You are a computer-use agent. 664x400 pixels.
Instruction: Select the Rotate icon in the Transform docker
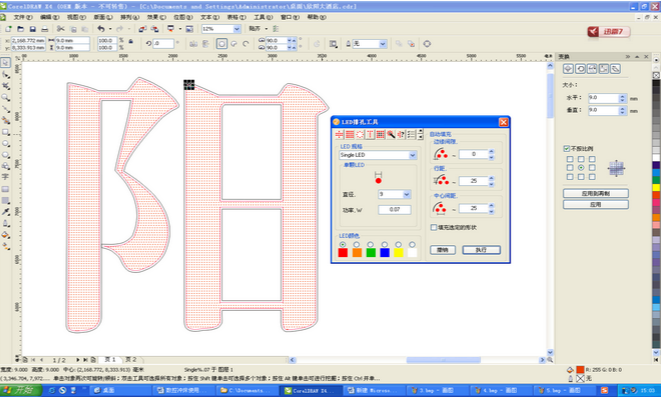[x=582, y=69]
